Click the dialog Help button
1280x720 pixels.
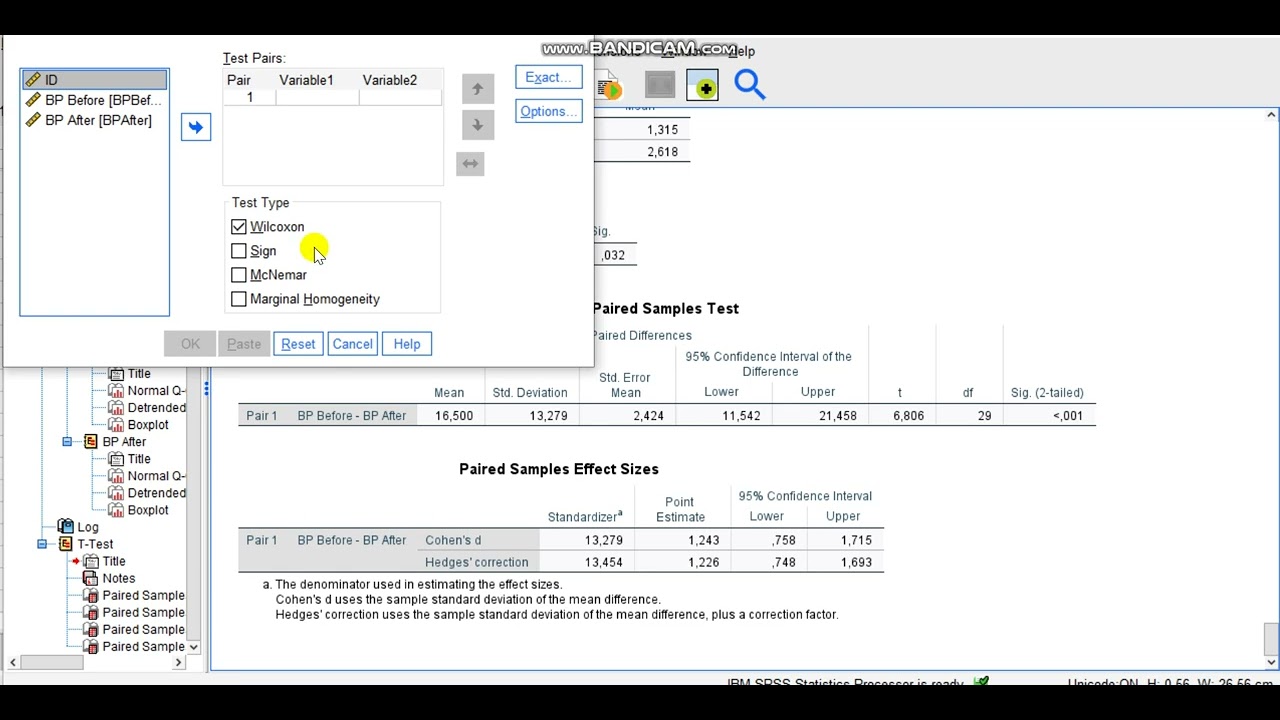[x=407, y=344]
